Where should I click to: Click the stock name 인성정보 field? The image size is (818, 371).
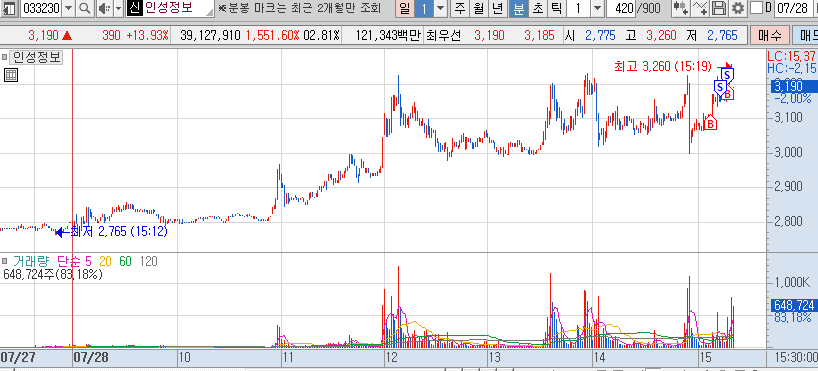(177, 8)
